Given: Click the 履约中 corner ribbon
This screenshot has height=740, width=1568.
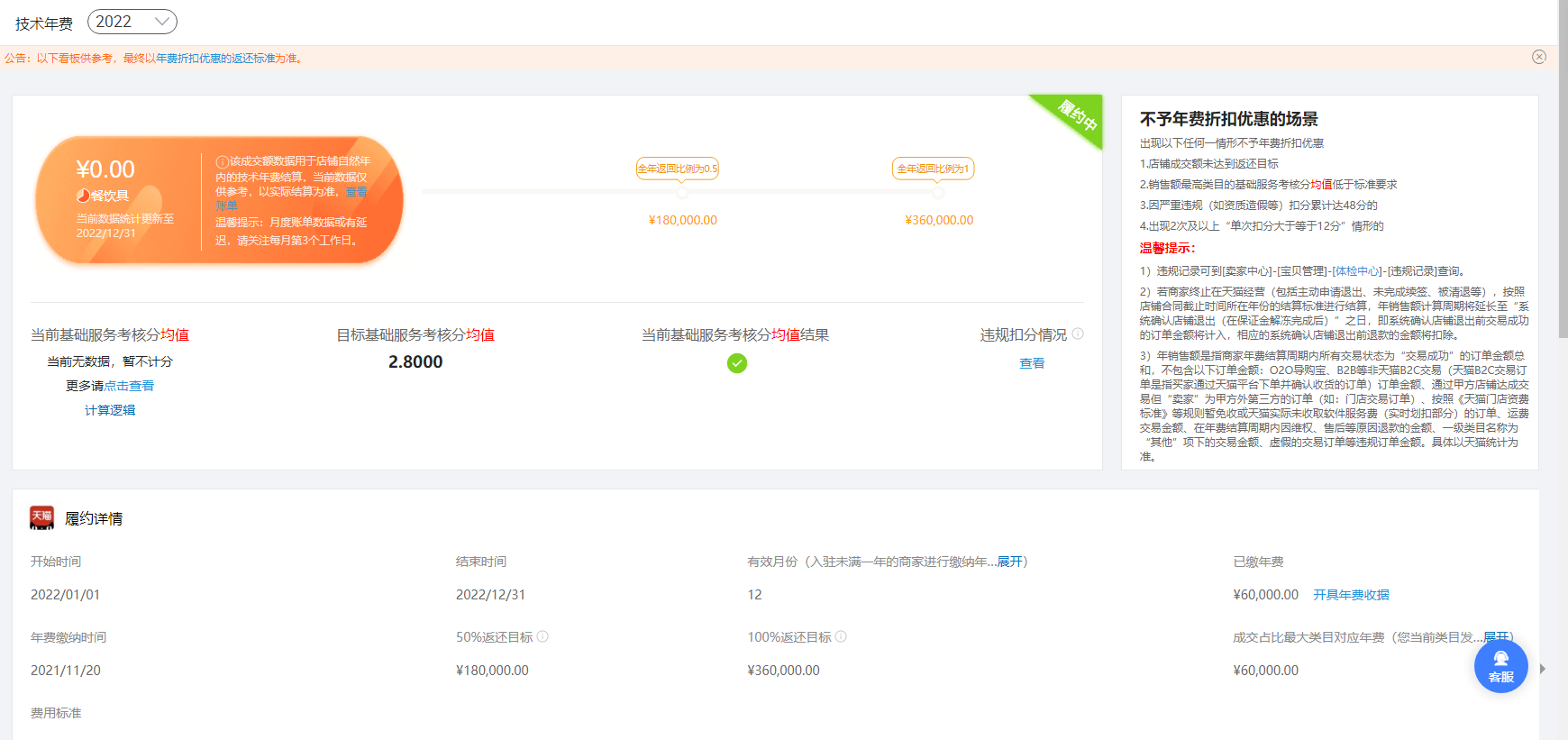Looking at the screenshot, I should click(1076, 115).
